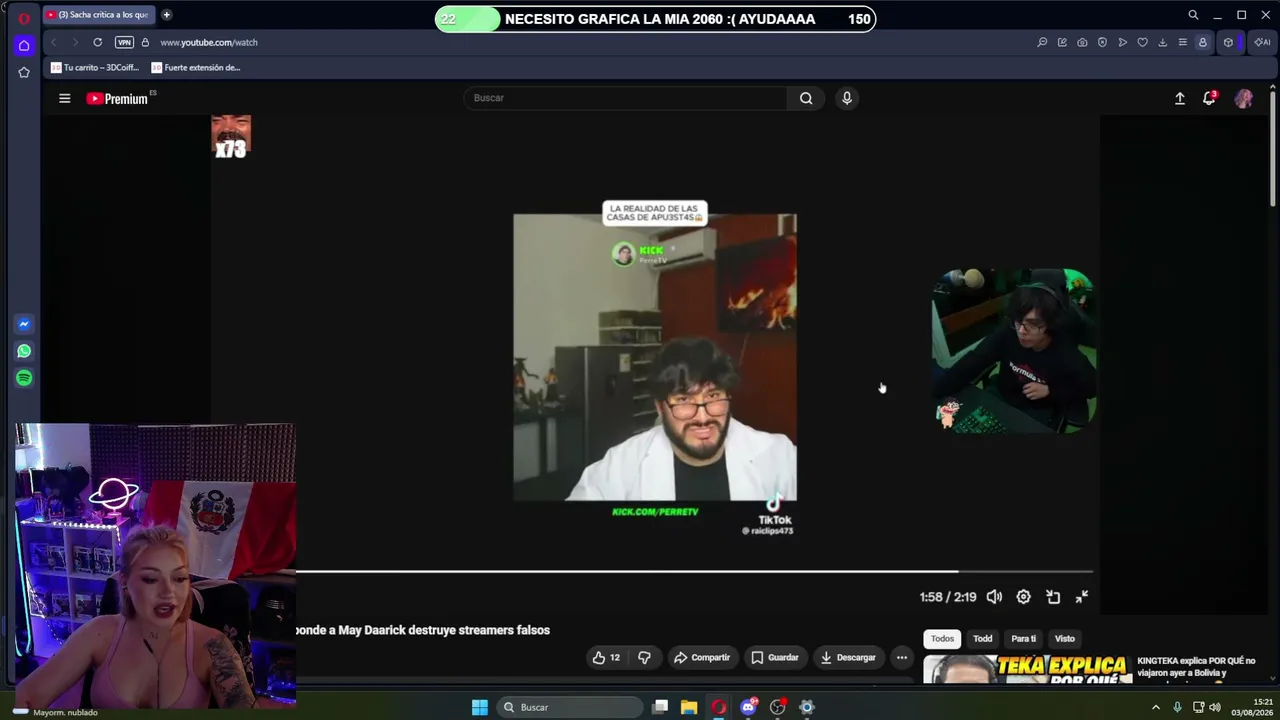The height and width of the screenshot is (720, 1280).
Task: Open the page zoom/find tool in toolbar
Action: click(1042, 42)
